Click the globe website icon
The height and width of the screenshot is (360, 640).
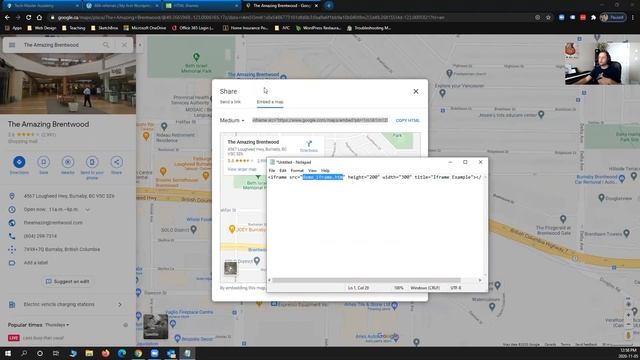(x=12, y=223)
